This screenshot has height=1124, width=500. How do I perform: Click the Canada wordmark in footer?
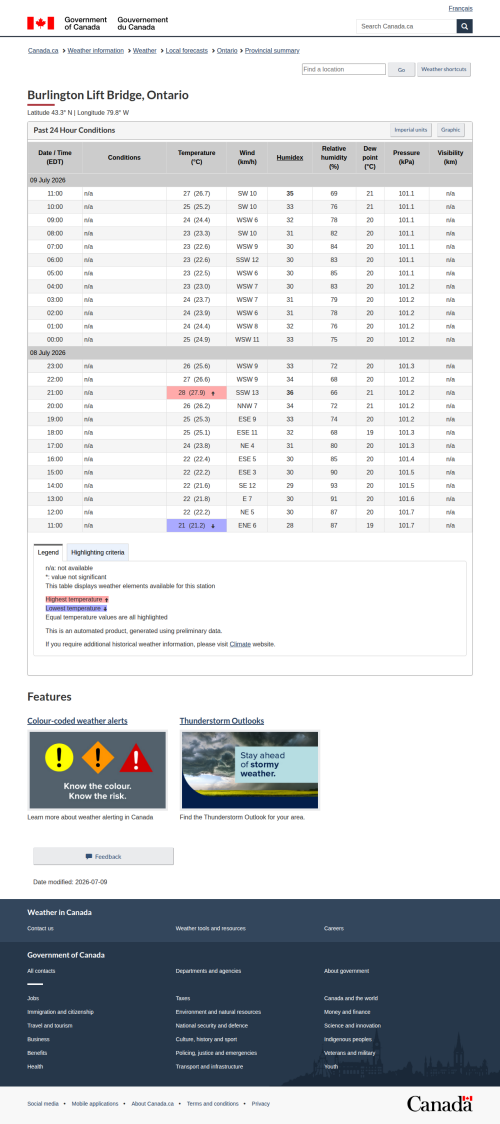(440, 1103)
